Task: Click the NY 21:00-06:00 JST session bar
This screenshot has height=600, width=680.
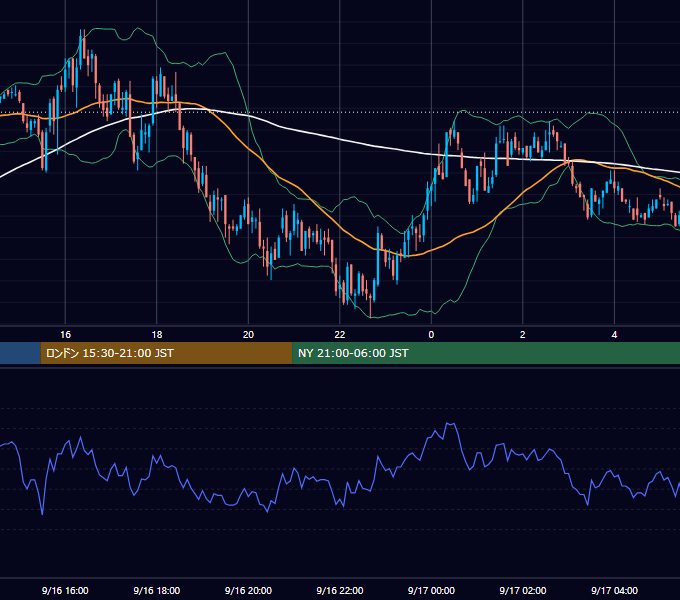Action: tap(486, 353)
